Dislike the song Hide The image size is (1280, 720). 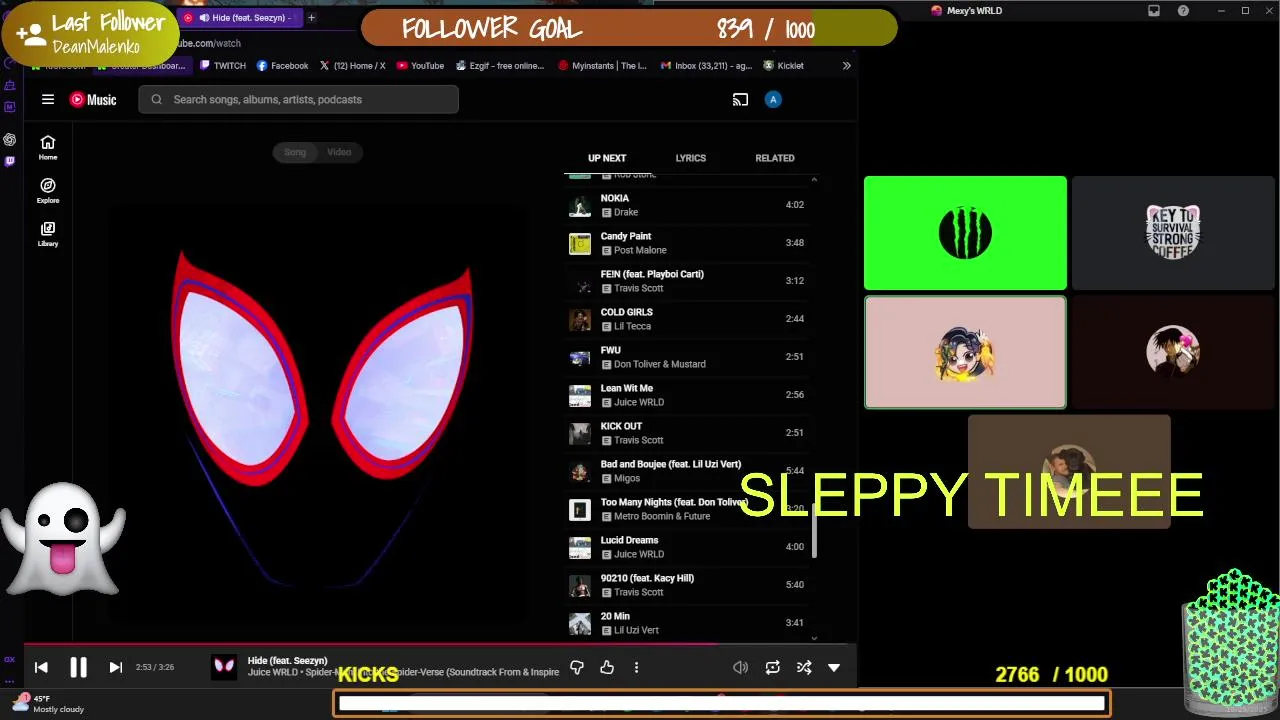pyautogui.click(x=577, y=667)
